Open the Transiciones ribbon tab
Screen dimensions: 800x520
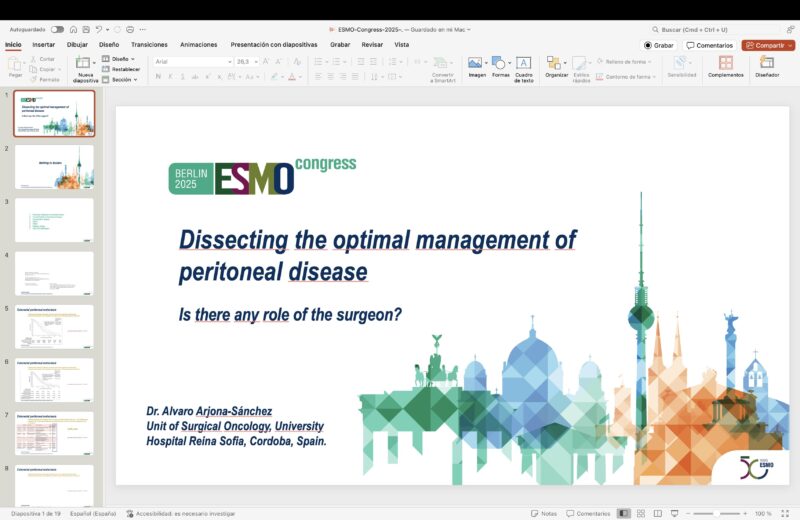point(149,45)
